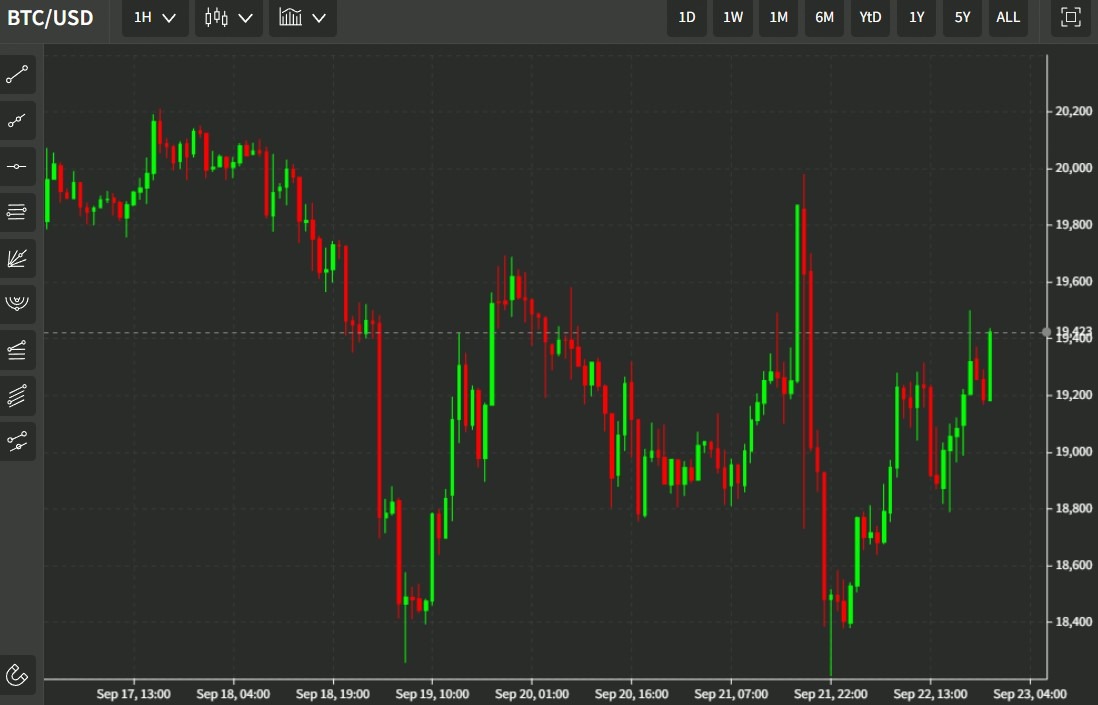Click the 19,000 price axis label

coord(1073,452)
